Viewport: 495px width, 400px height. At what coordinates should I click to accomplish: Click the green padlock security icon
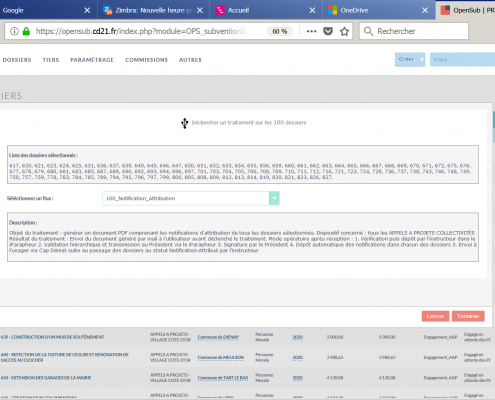26,31
